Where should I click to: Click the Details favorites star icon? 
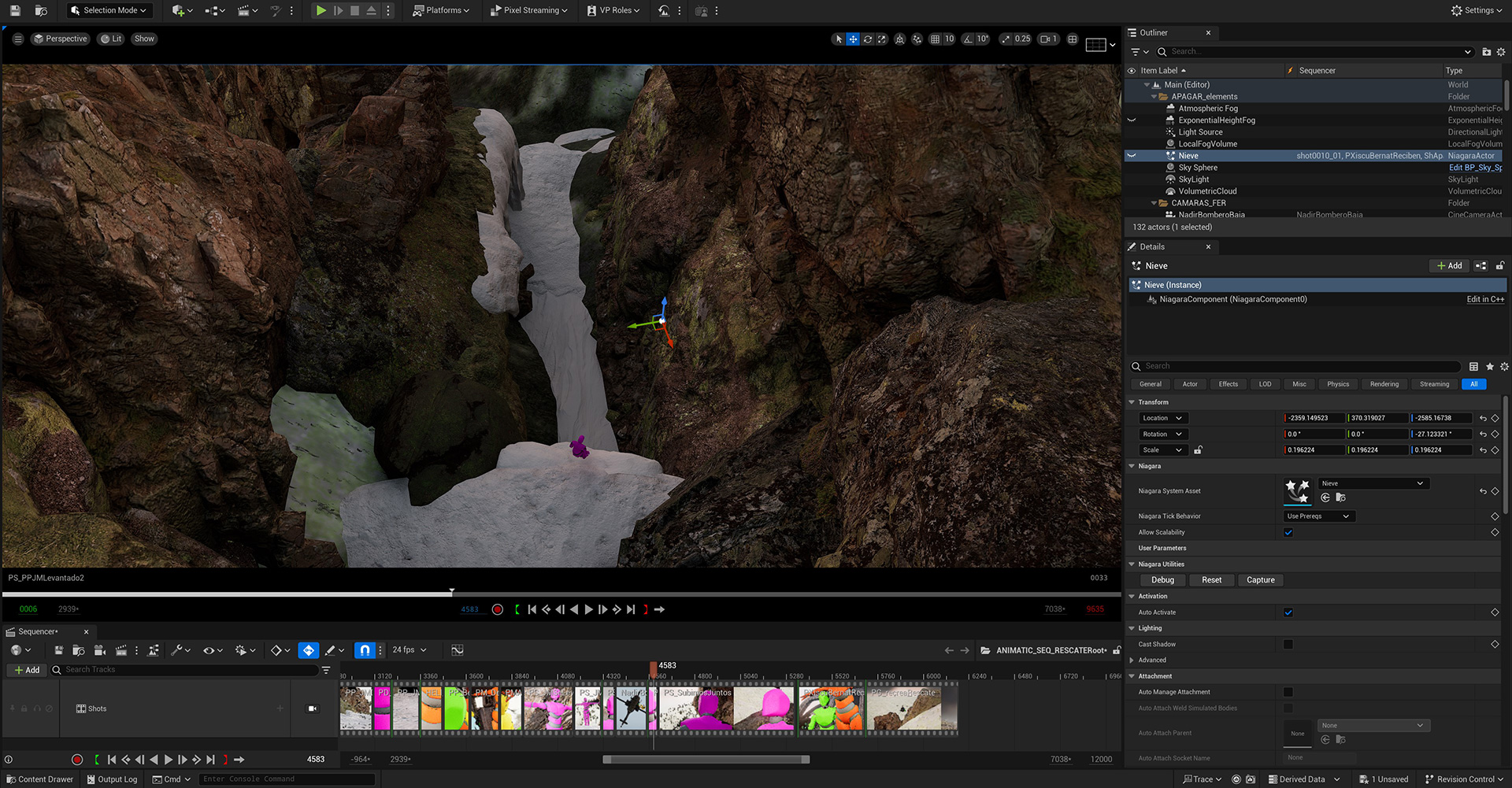tap(1490, 366)
